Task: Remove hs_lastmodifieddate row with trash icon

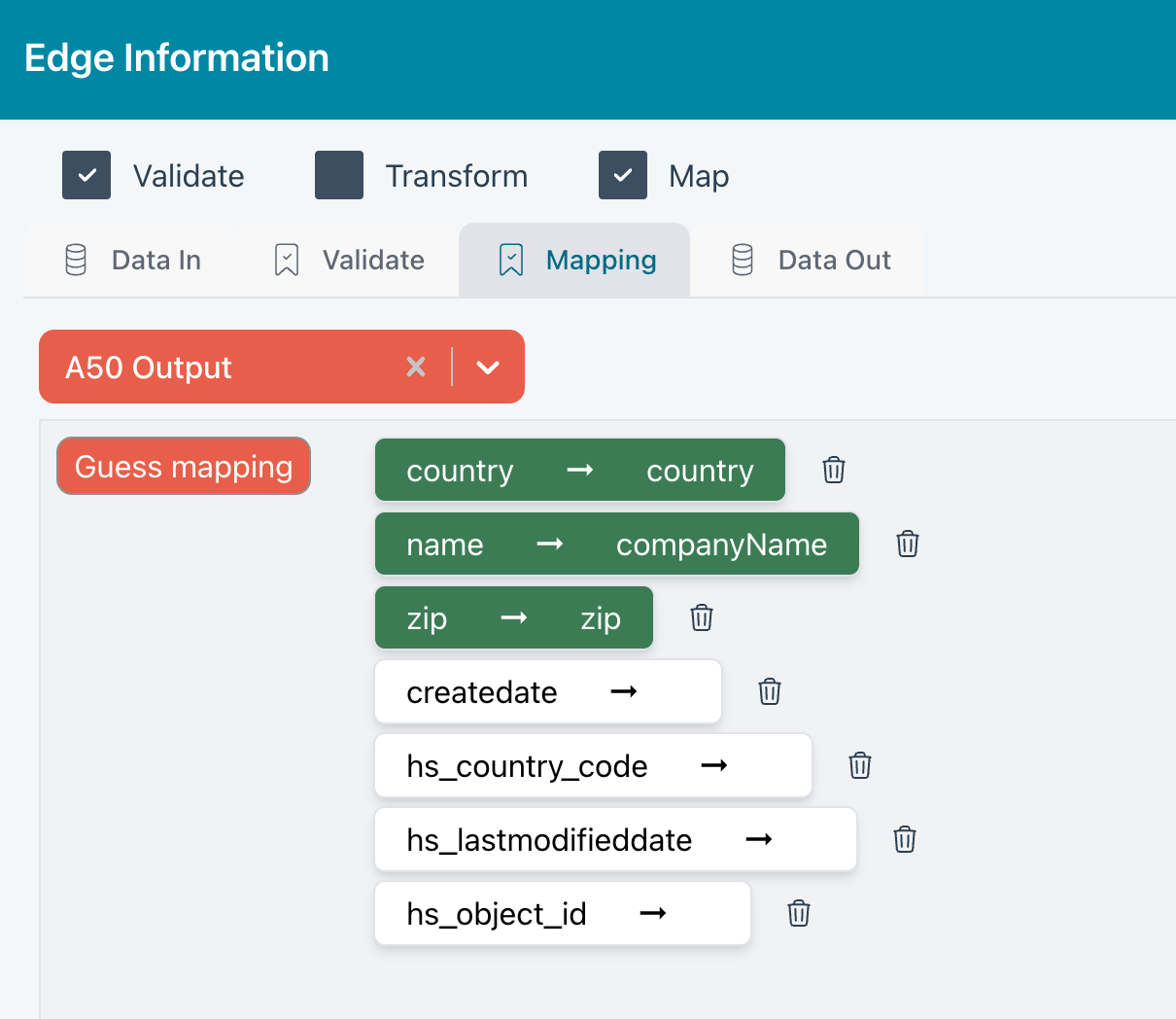Action: coord(904,839)
